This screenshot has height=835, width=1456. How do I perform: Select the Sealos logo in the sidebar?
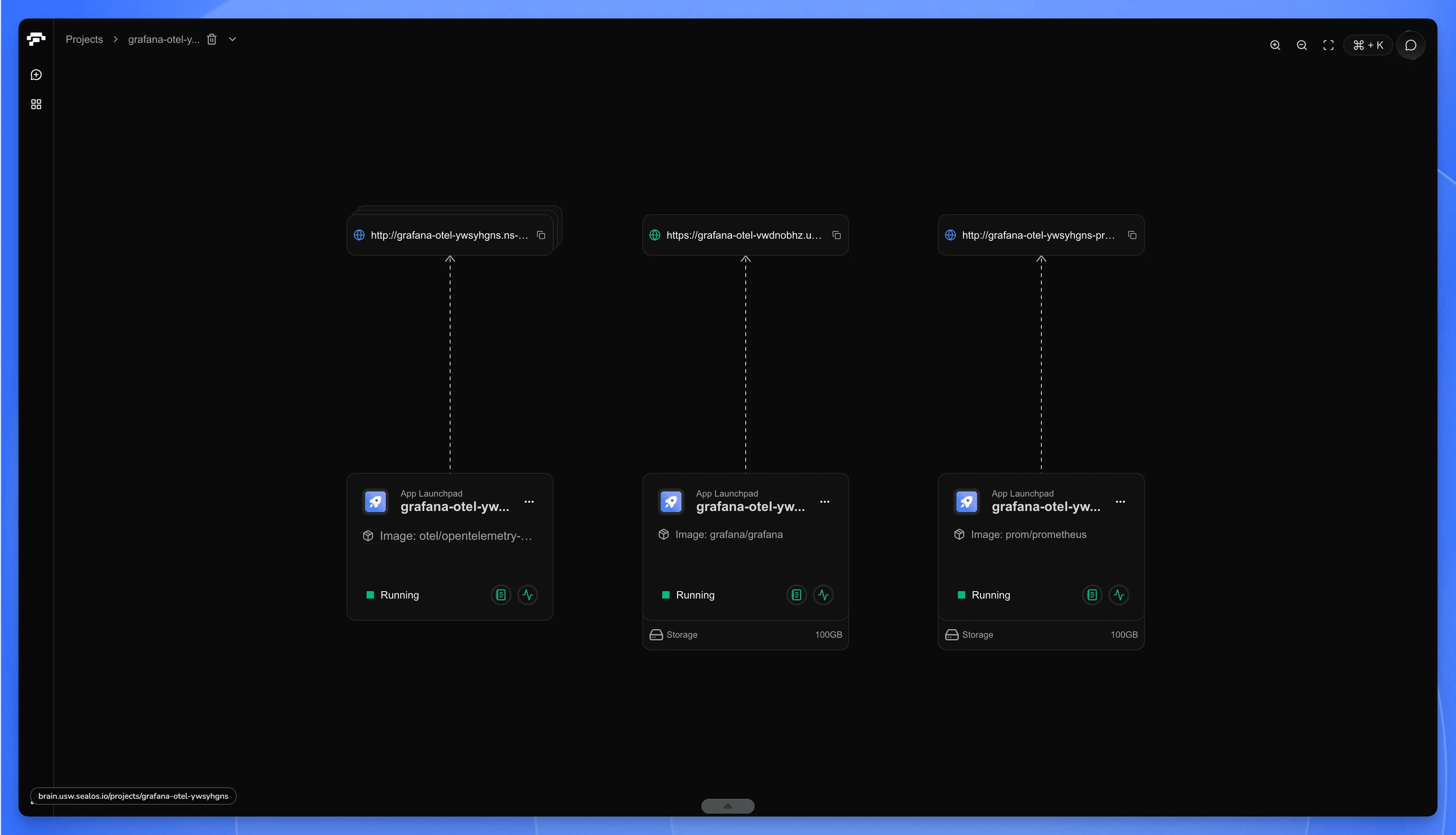[x=36, y=40]
